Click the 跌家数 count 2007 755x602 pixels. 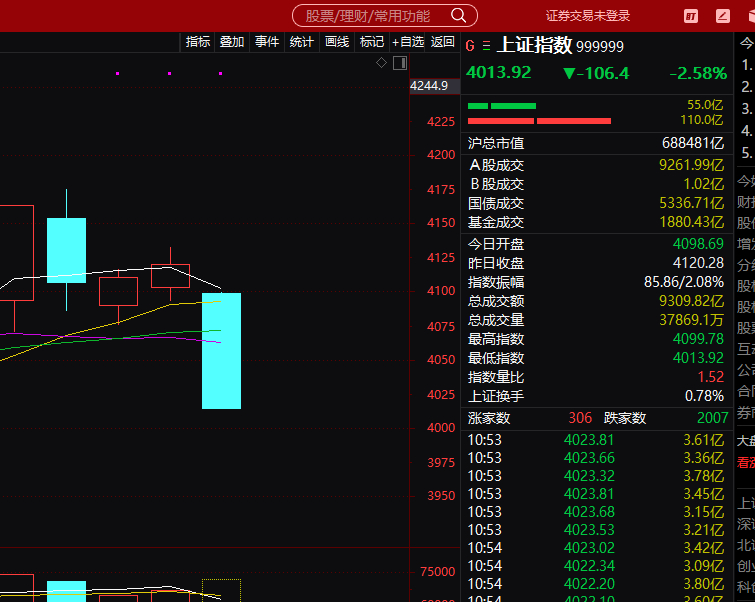point(712,418)
